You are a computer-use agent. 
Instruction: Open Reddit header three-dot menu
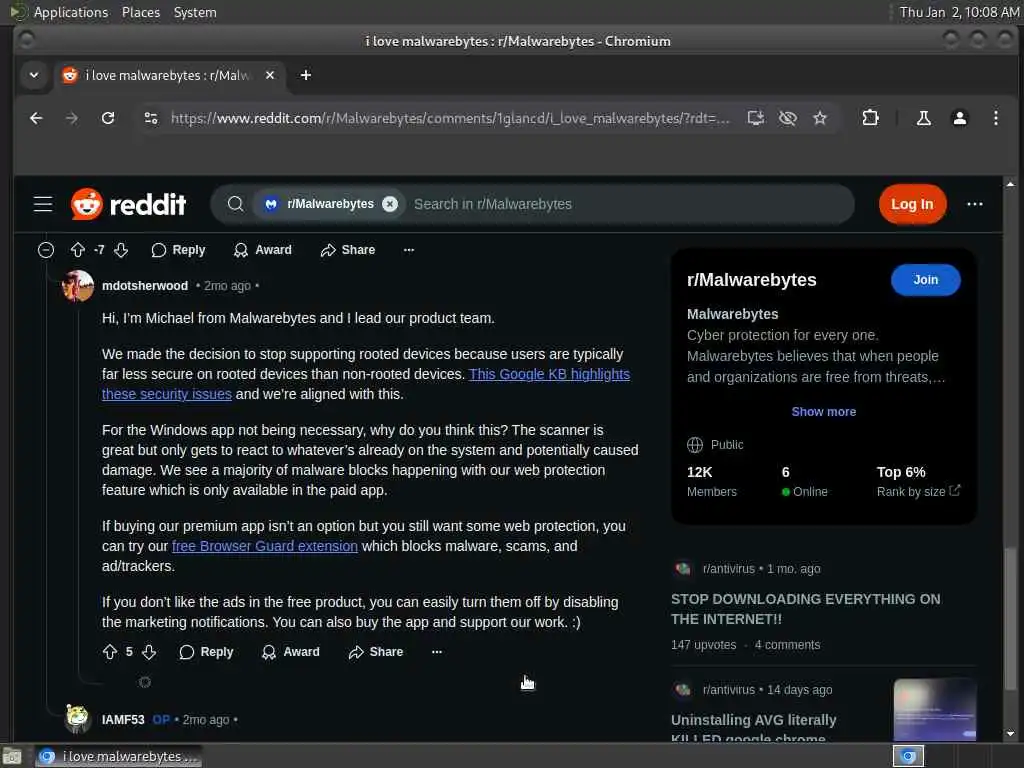point(974,204)
